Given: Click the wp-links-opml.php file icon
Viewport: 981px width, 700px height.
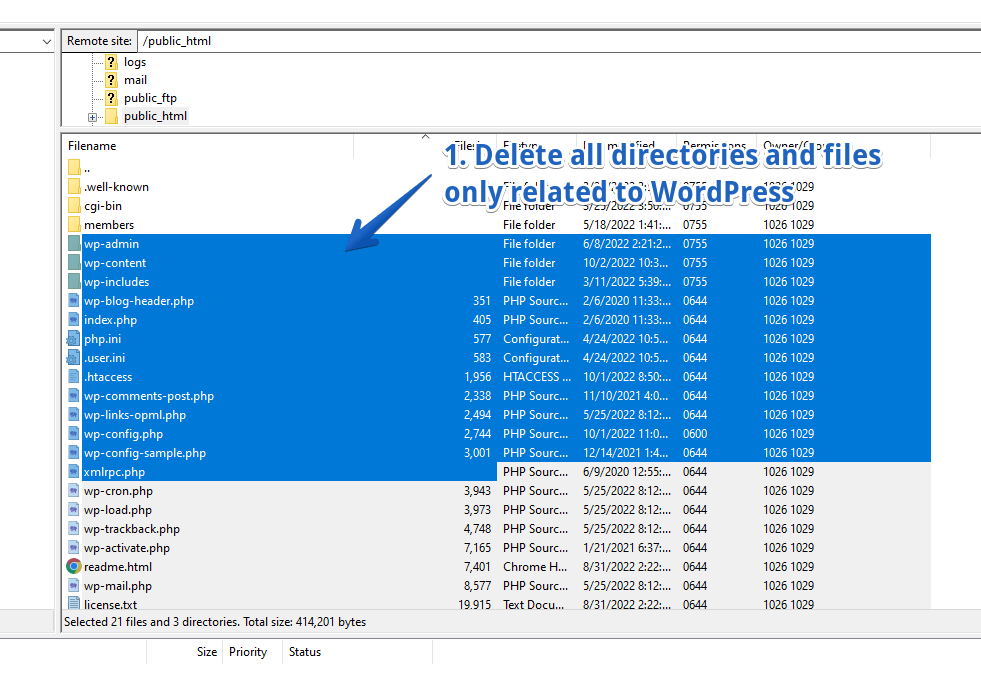Looking at the screenshot, I should [74, 415].
